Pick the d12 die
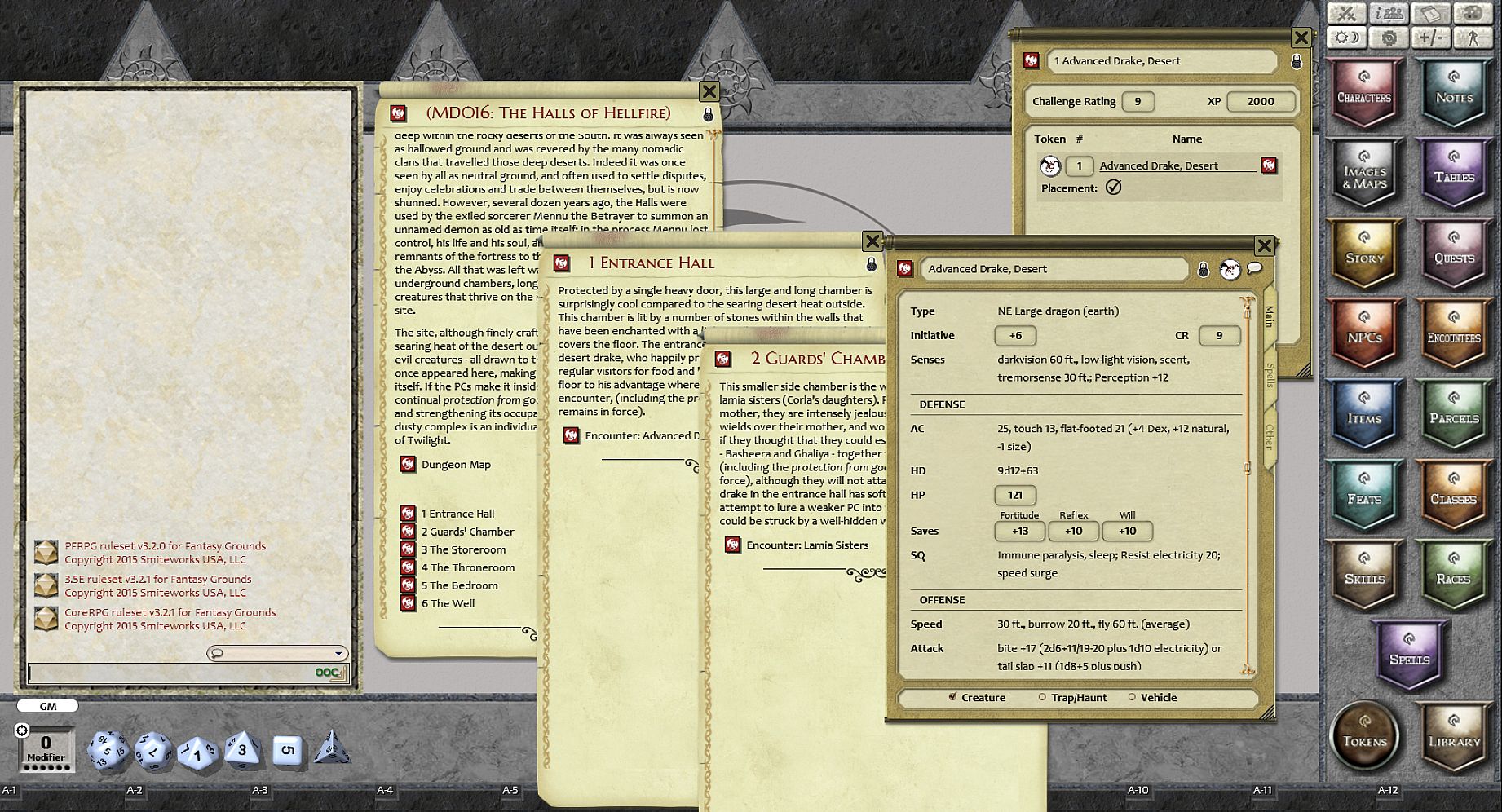 pyautogui.click(x=152, y=750)
